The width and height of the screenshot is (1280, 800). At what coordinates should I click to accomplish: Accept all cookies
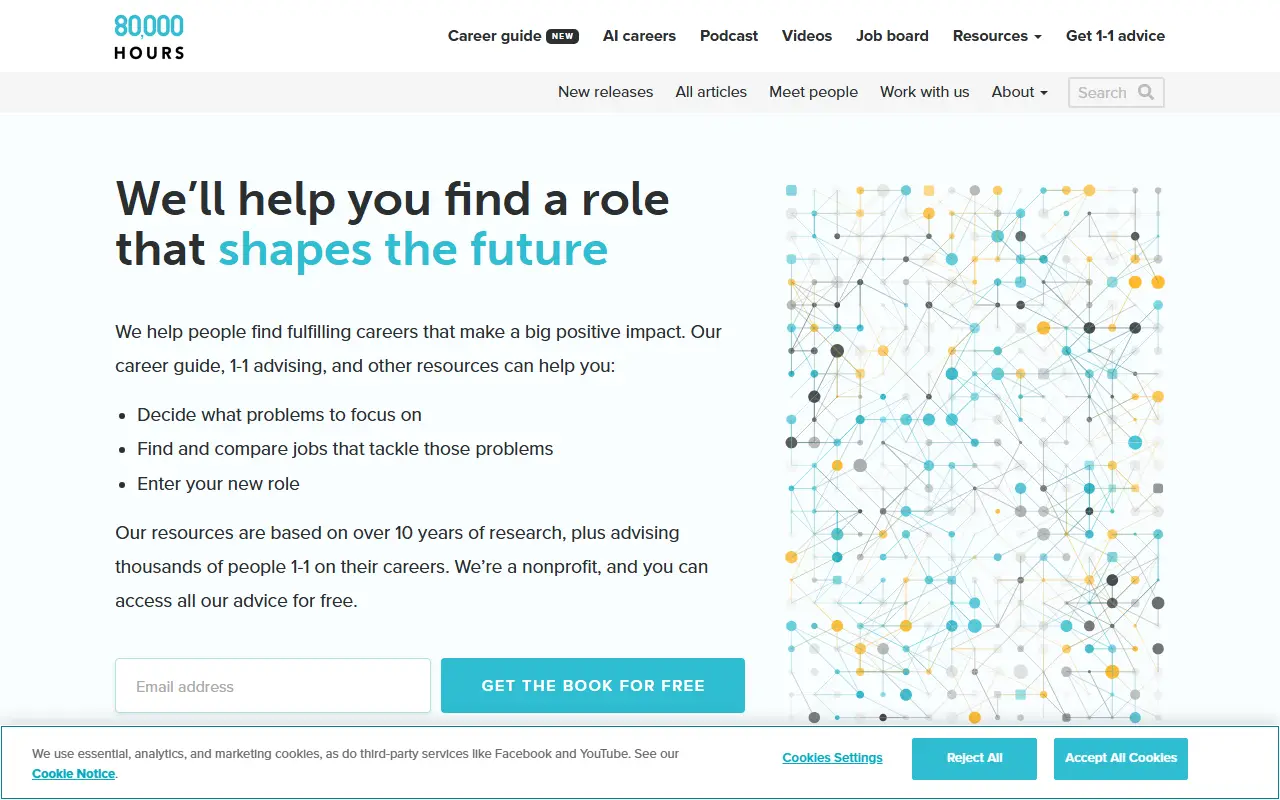click(1121, 758)
